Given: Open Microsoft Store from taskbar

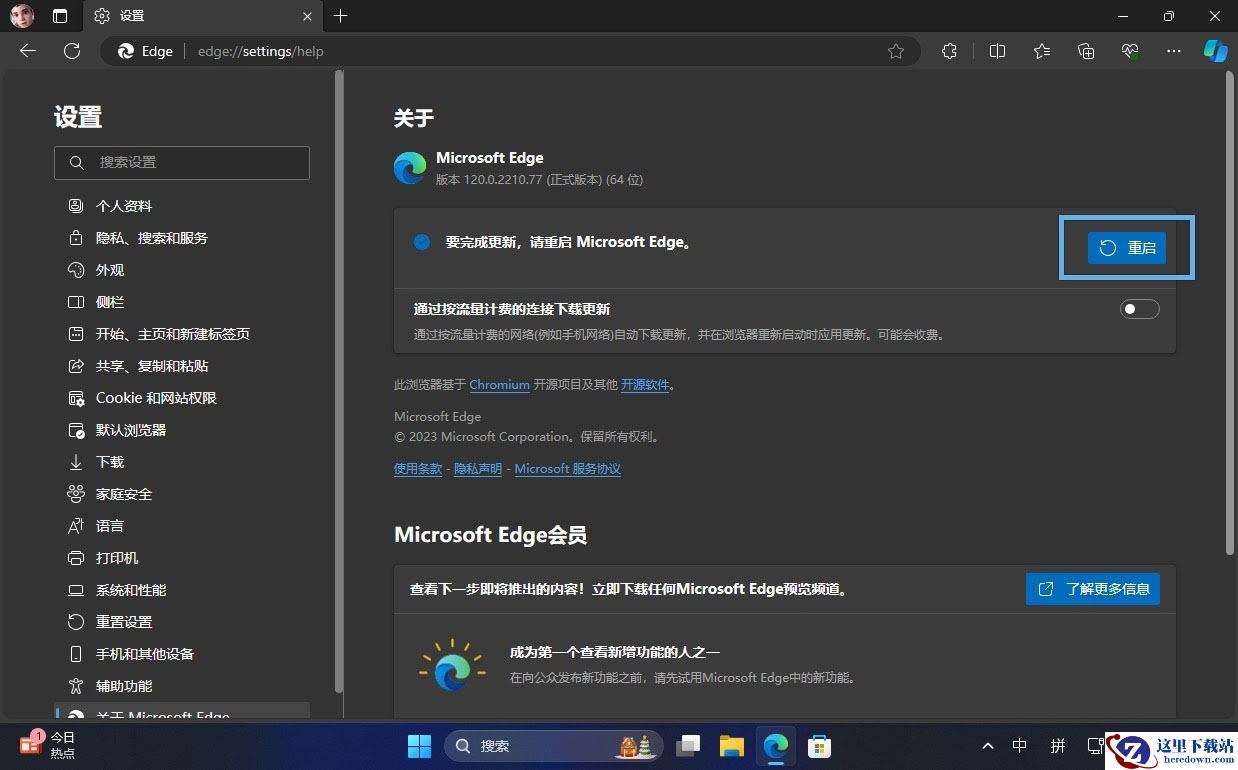Looking at the screenshot, I should point(820,746).
